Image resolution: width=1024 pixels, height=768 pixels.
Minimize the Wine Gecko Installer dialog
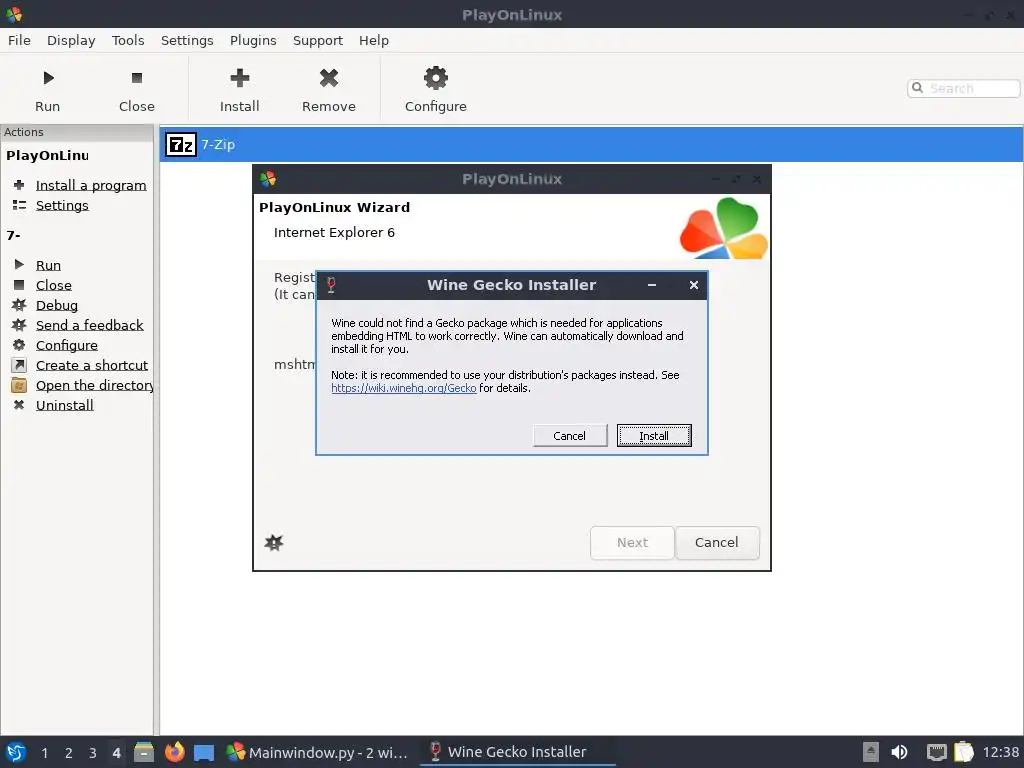tap(652, 285)
